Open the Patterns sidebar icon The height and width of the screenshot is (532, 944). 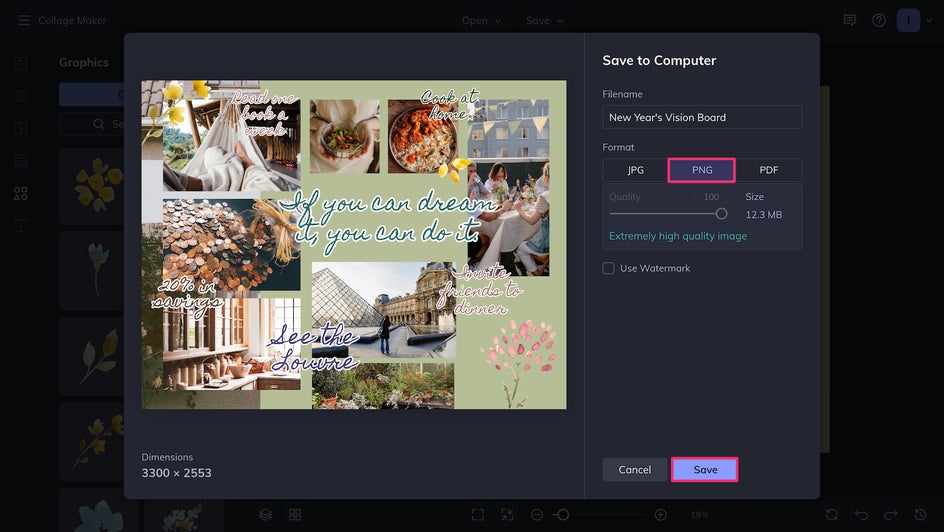20,161
